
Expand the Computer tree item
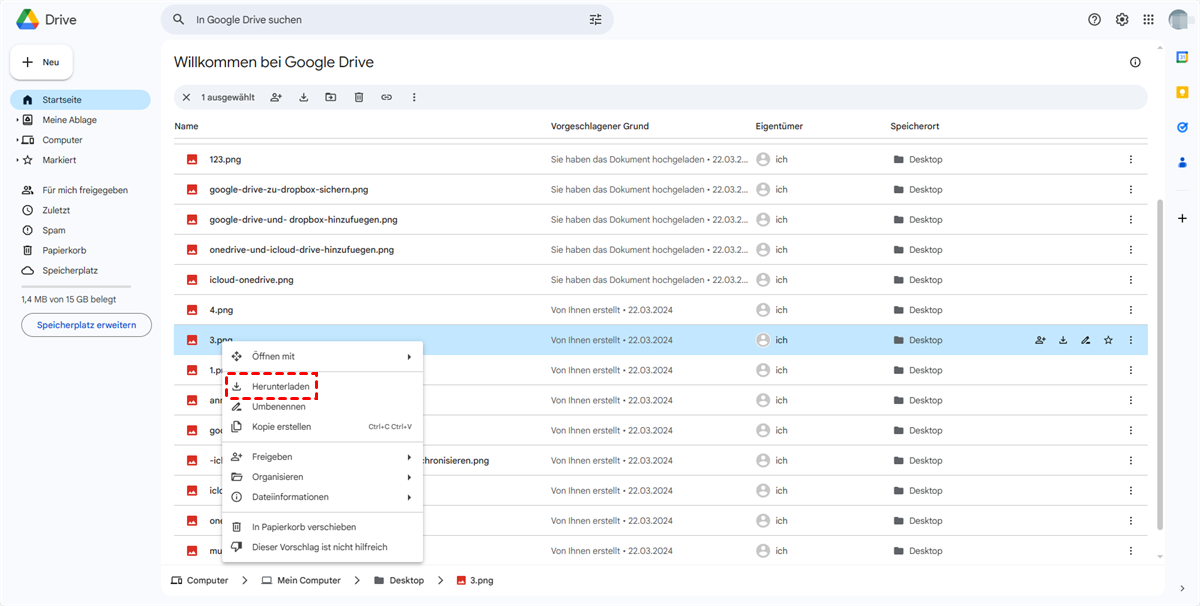pos(17,140)
